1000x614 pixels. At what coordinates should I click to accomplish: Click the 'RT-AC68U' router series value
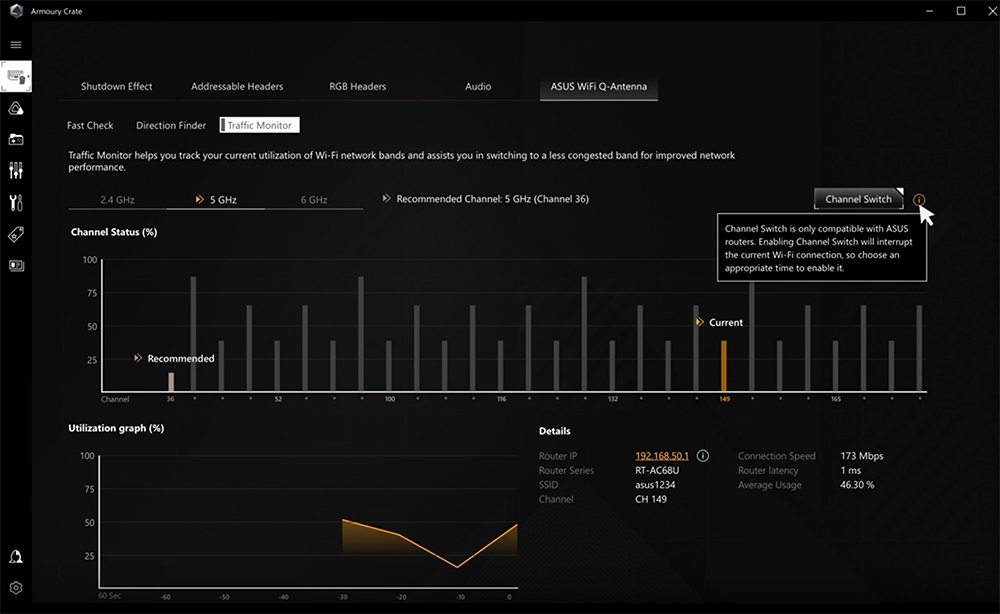pos(657,471)
